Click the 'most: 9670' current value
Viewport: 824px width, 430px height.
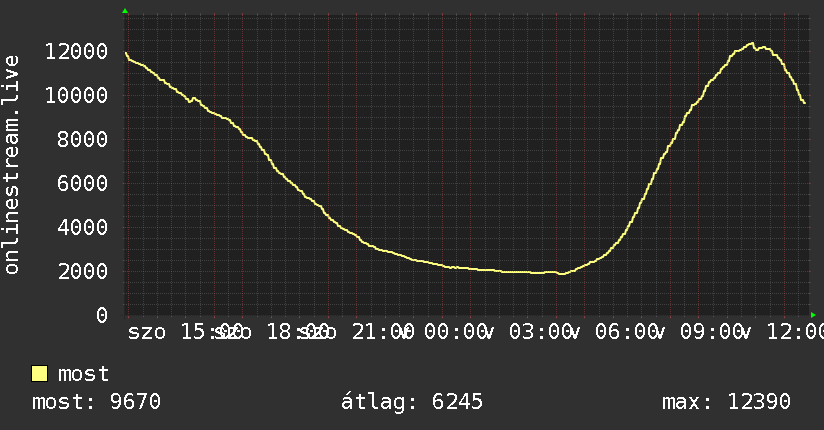pos(96,402)
